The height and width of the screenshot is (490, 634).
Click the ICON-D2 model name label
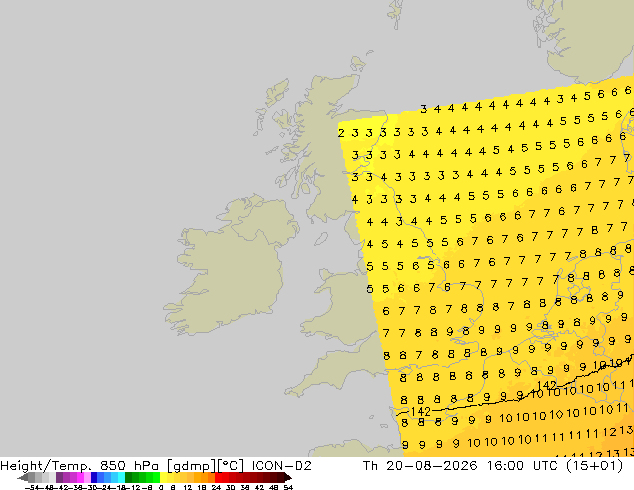click(281, 466)
